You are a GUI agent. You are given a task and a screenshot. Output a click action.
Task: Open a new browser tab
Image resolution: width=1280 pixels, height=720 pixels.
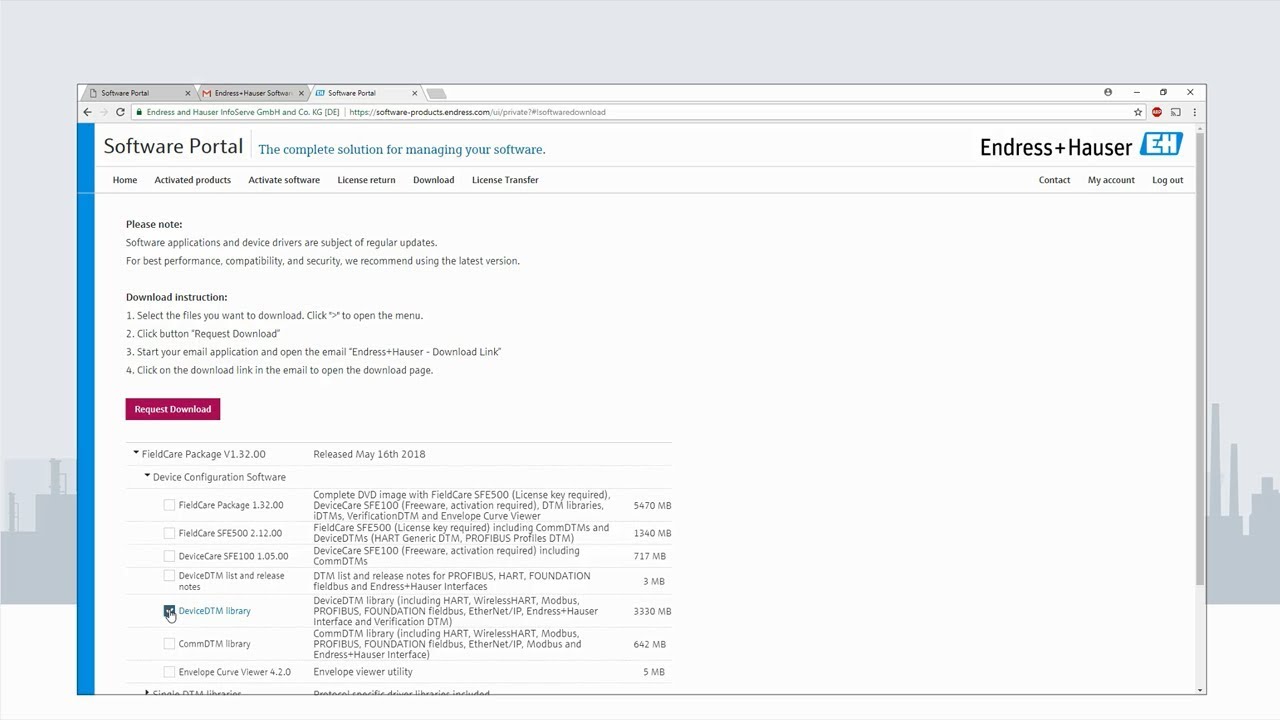coord(436,93)
